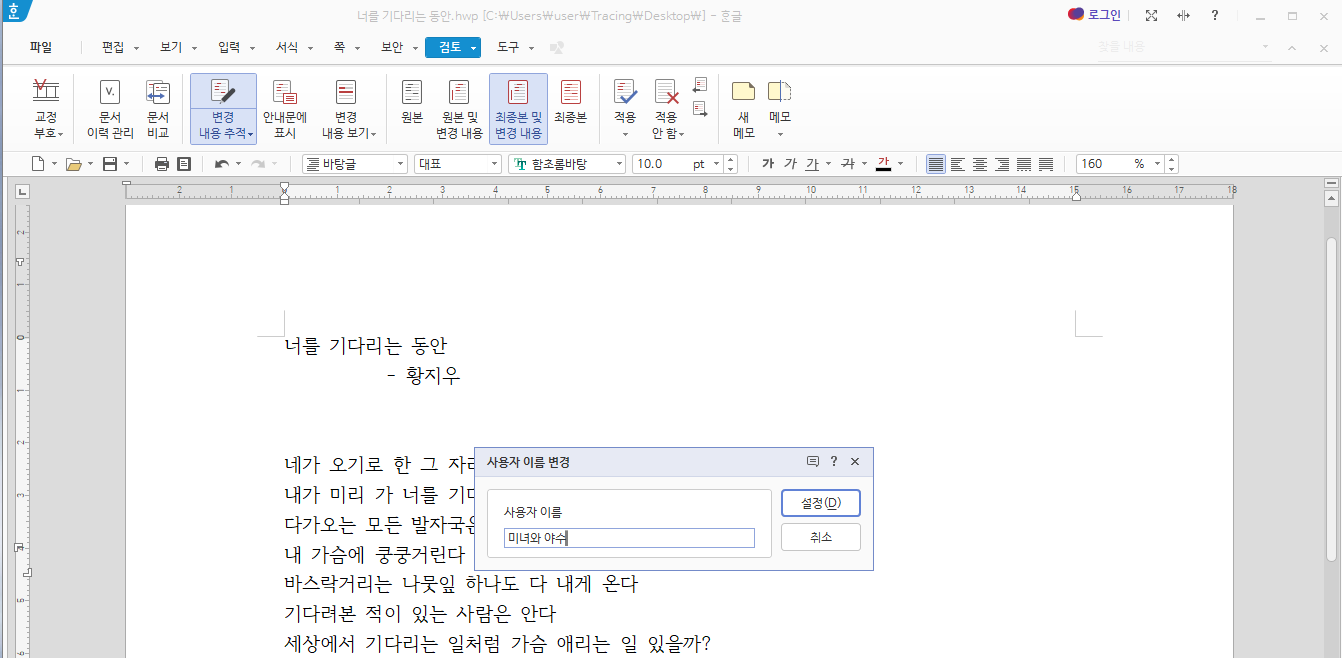Image resolution: width=1342 pixels, height=658 pixels.
Task: Toggle strikethrough 가 formatting
Action: point(848,164)
